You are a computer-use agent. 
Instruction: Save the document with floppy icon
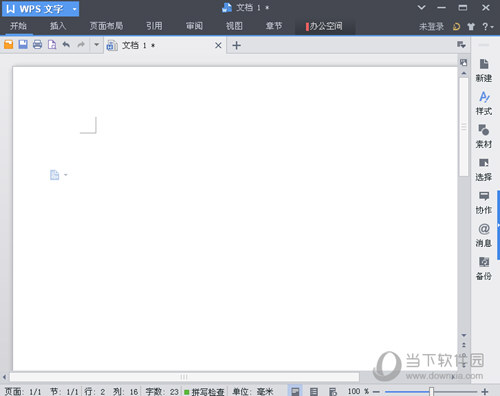[23, 44]
